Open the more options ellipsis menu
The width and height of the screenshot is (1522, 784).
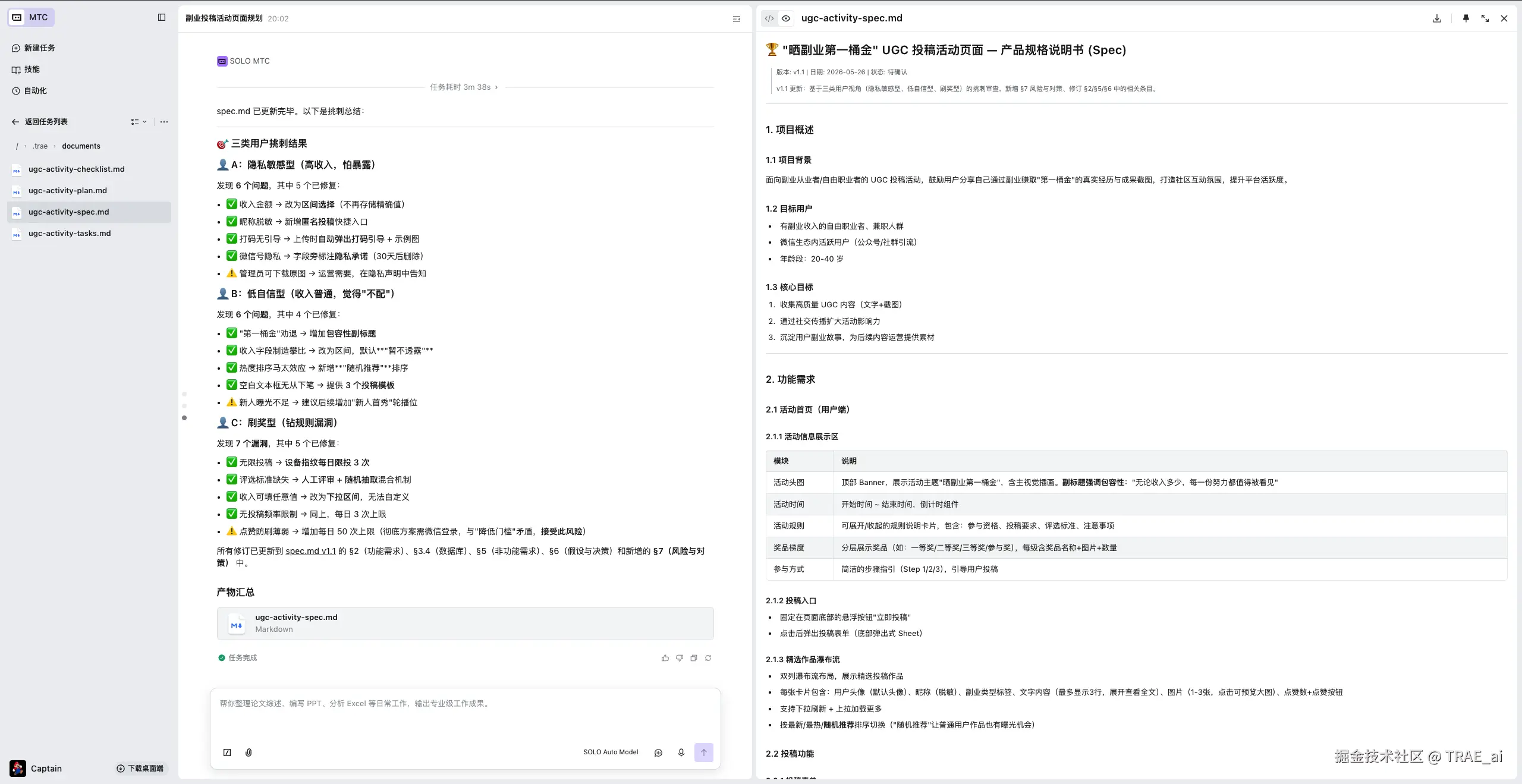164,122
